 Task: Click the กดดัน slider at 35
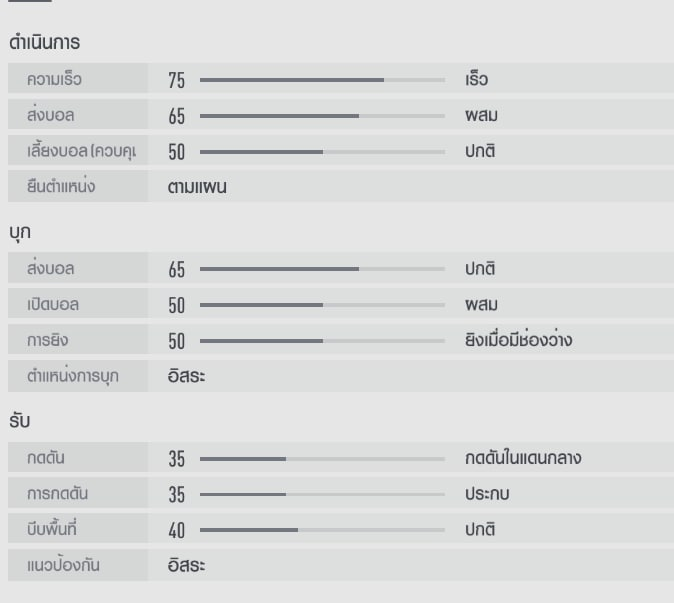click(322, 459)
